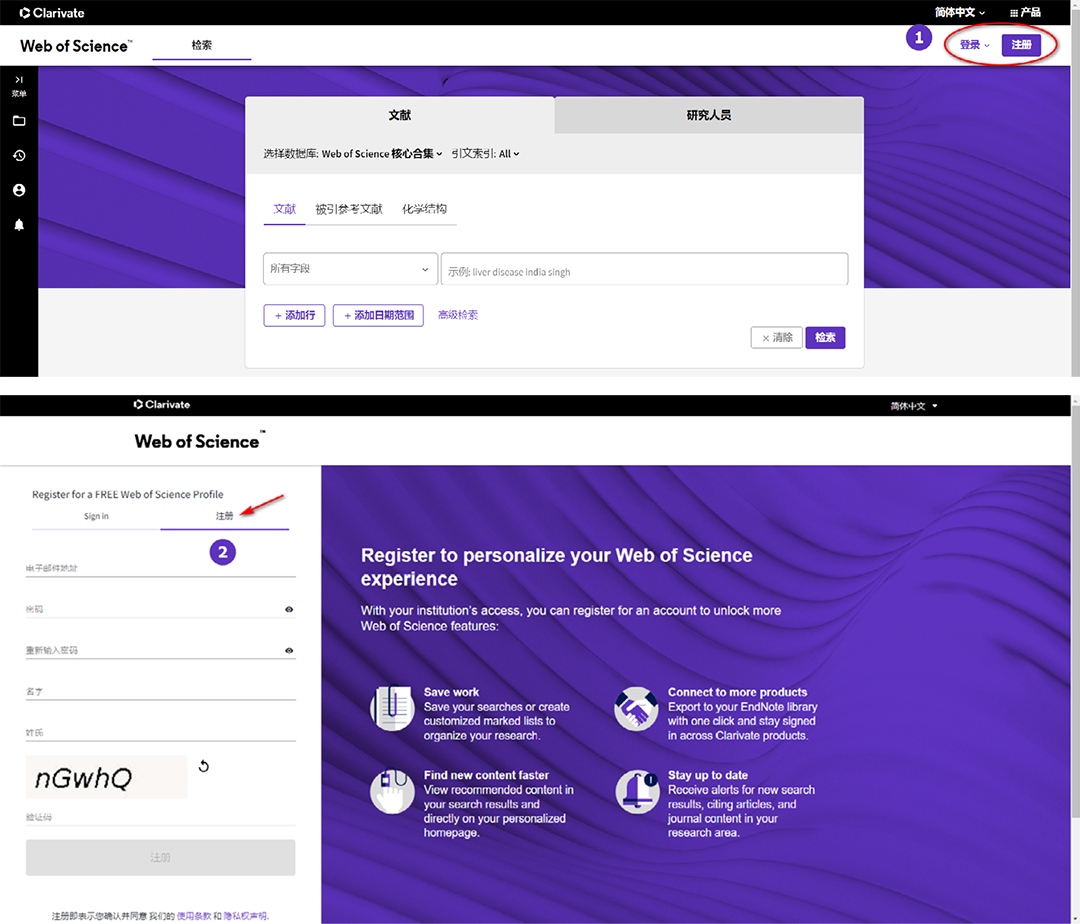
Task: Open the profile person icon in sidebar
Action: tap(19, 190)
